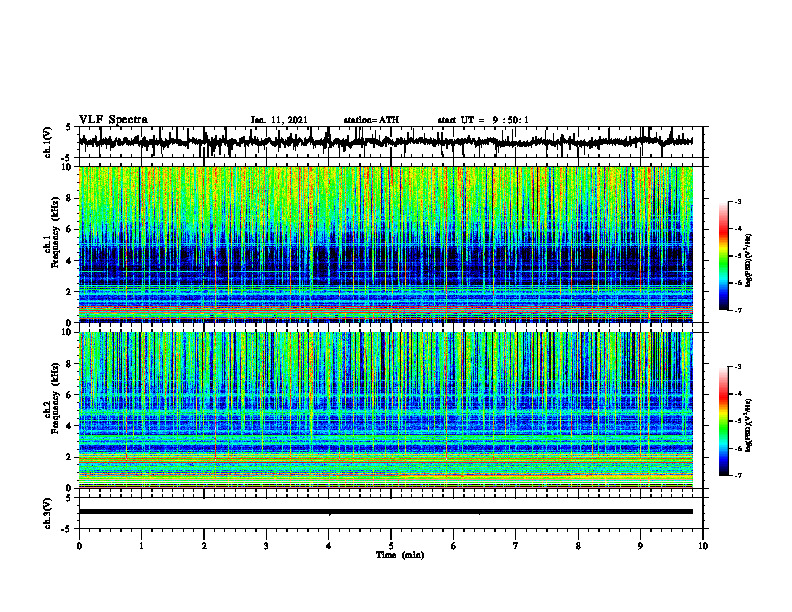The image size is (792, 612).
Task: Click time axis tick label "6"
Action: [x=454, y=546]
